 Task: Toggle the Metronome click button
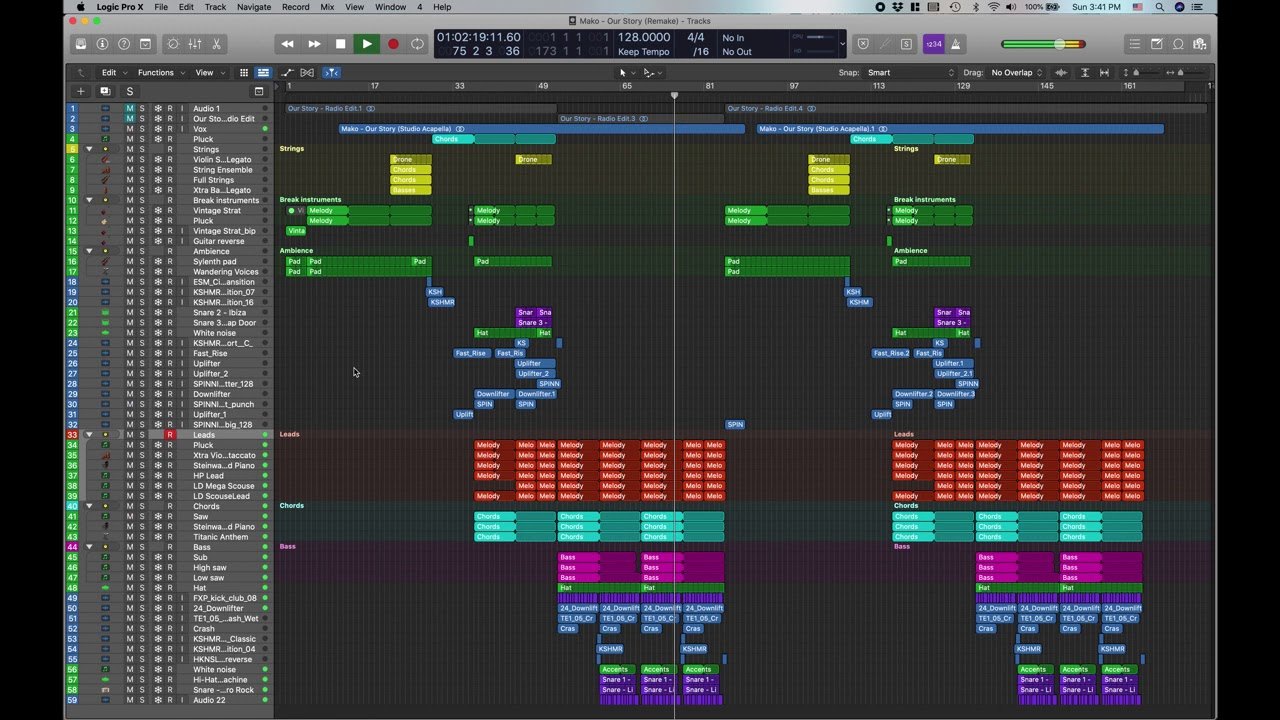click(955, 44)
